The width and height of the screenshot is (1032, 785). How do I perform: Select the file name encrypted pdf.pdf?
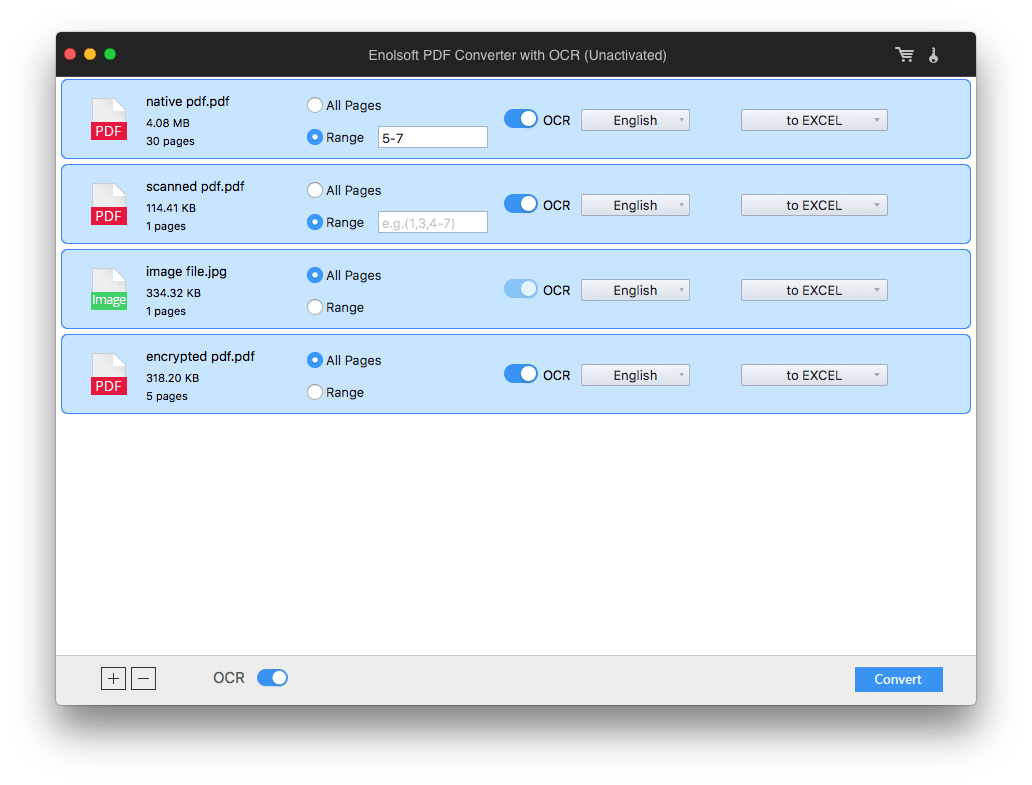200,357
